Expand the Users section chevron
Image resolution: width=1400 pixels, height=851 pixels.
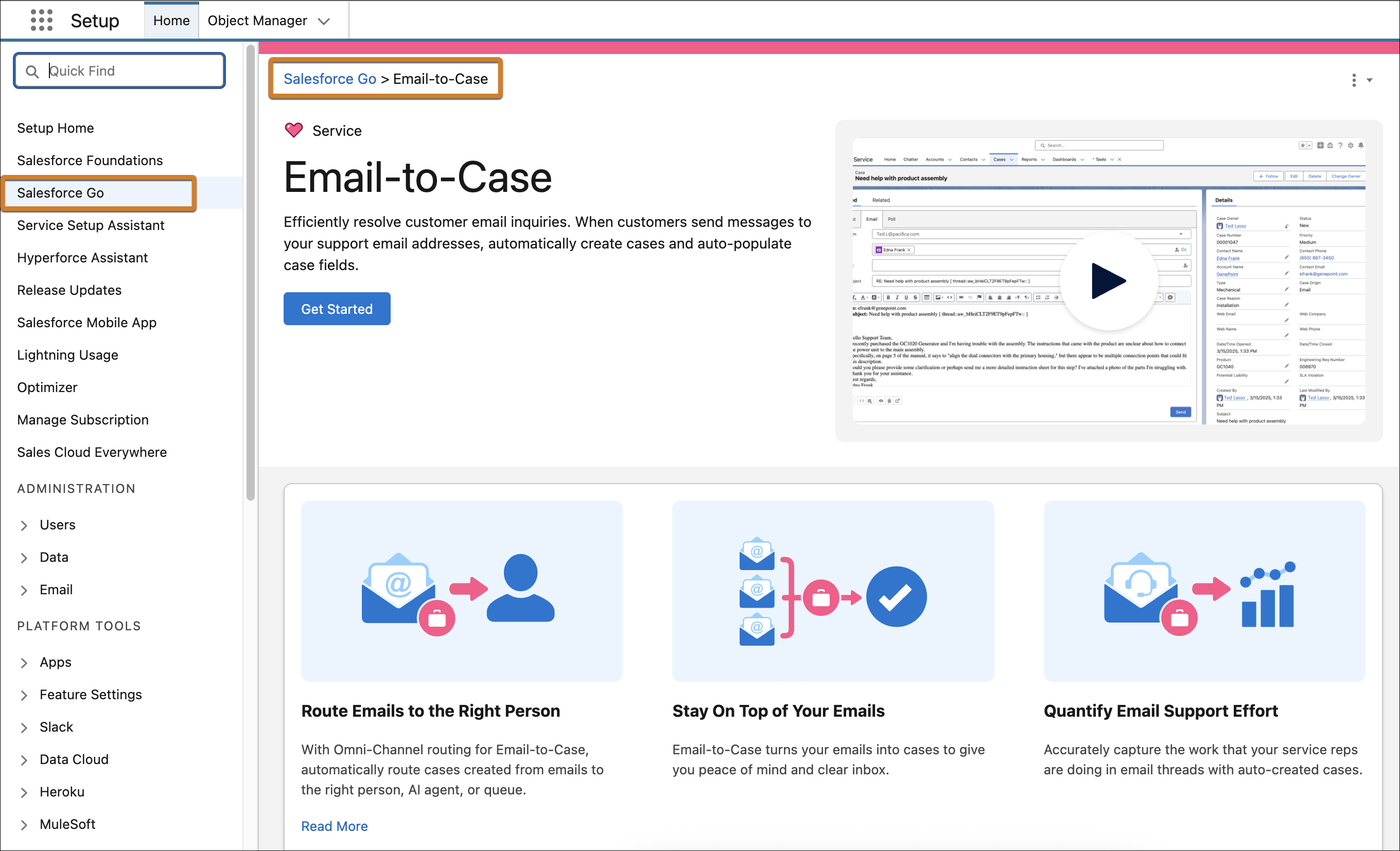pos(24,525)
